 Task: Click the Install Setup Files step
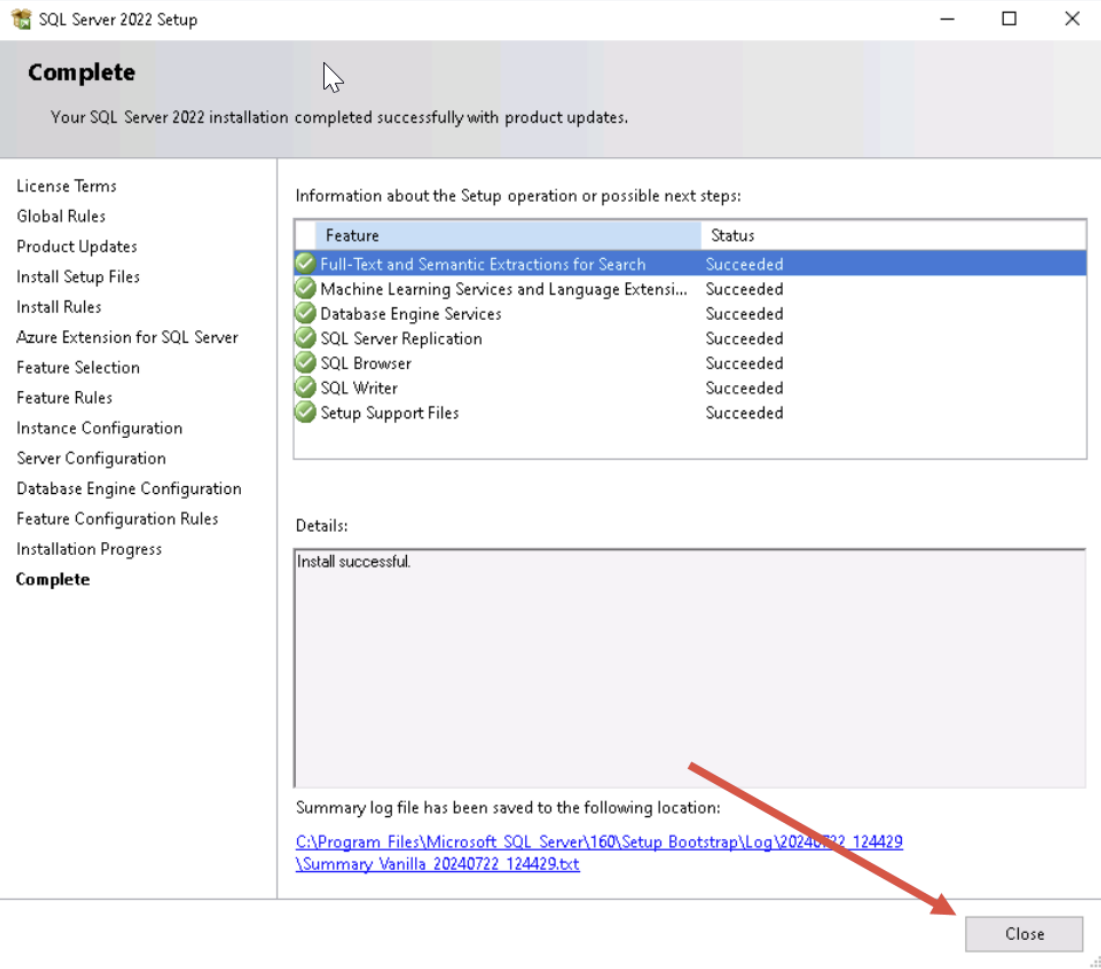[x=78, y=277]
